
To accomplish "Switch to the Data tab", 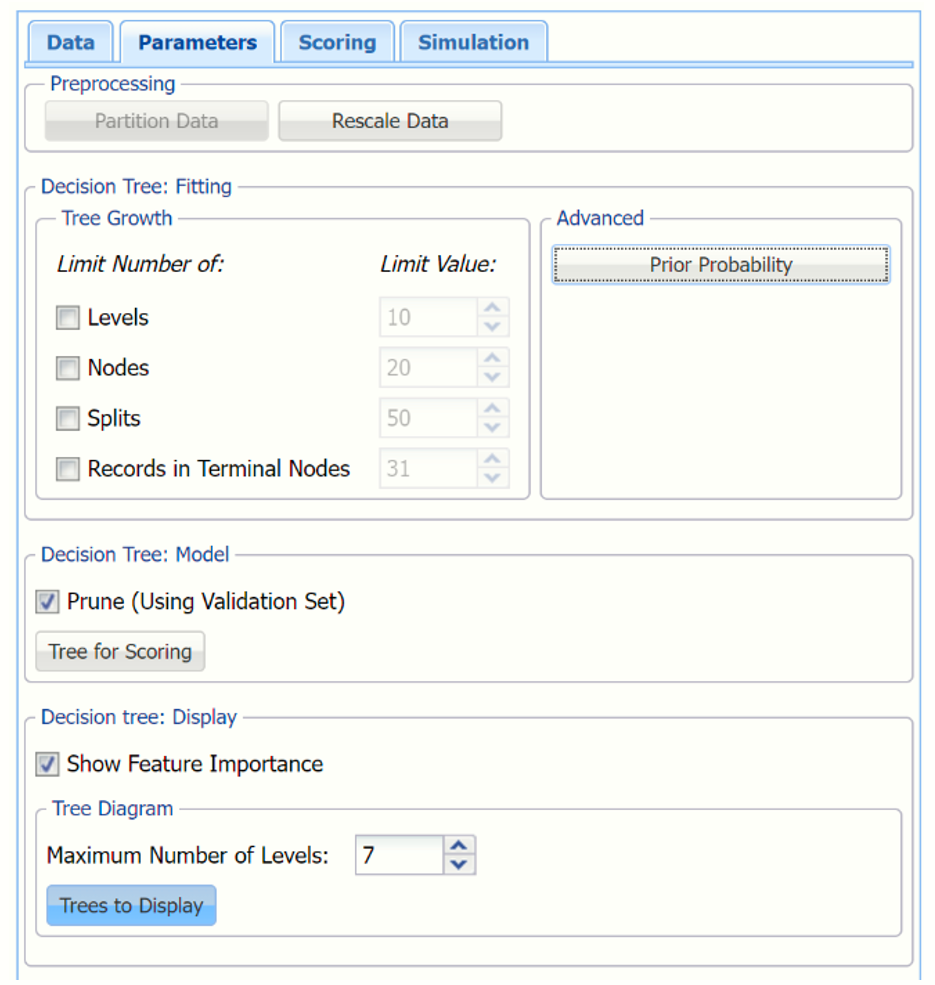I will [x=70, y=43].
